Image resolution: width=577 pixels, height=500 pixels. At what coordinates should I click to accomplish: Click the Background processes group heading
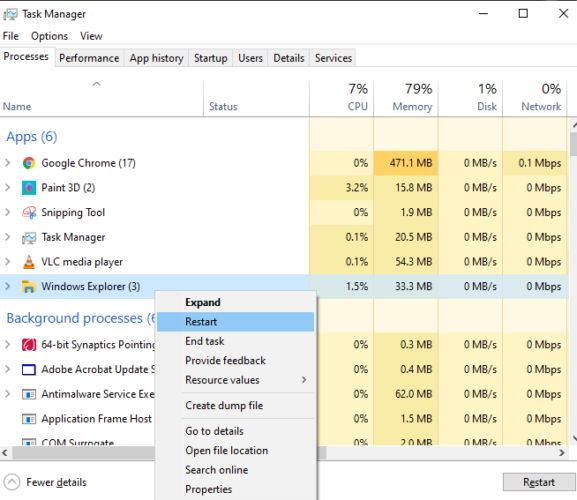81,319
